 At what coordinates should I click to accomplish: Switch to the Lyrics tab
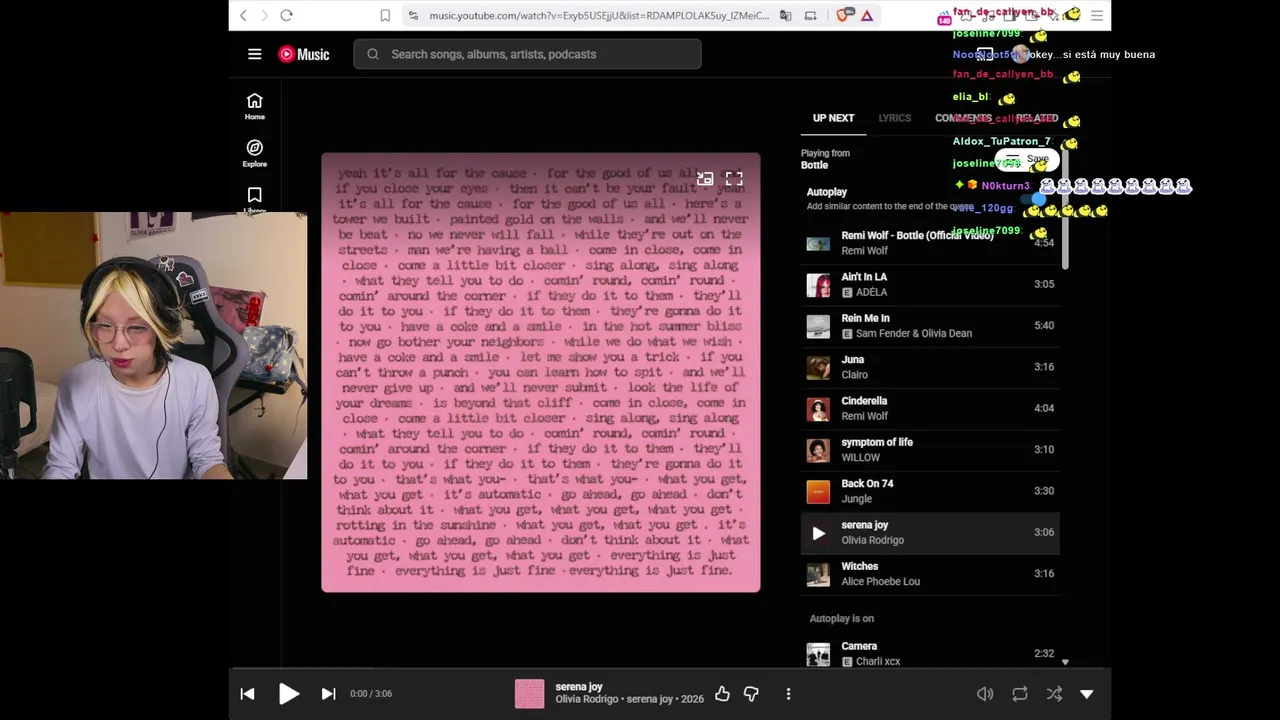pyautogui.click(x=894, y=118)
